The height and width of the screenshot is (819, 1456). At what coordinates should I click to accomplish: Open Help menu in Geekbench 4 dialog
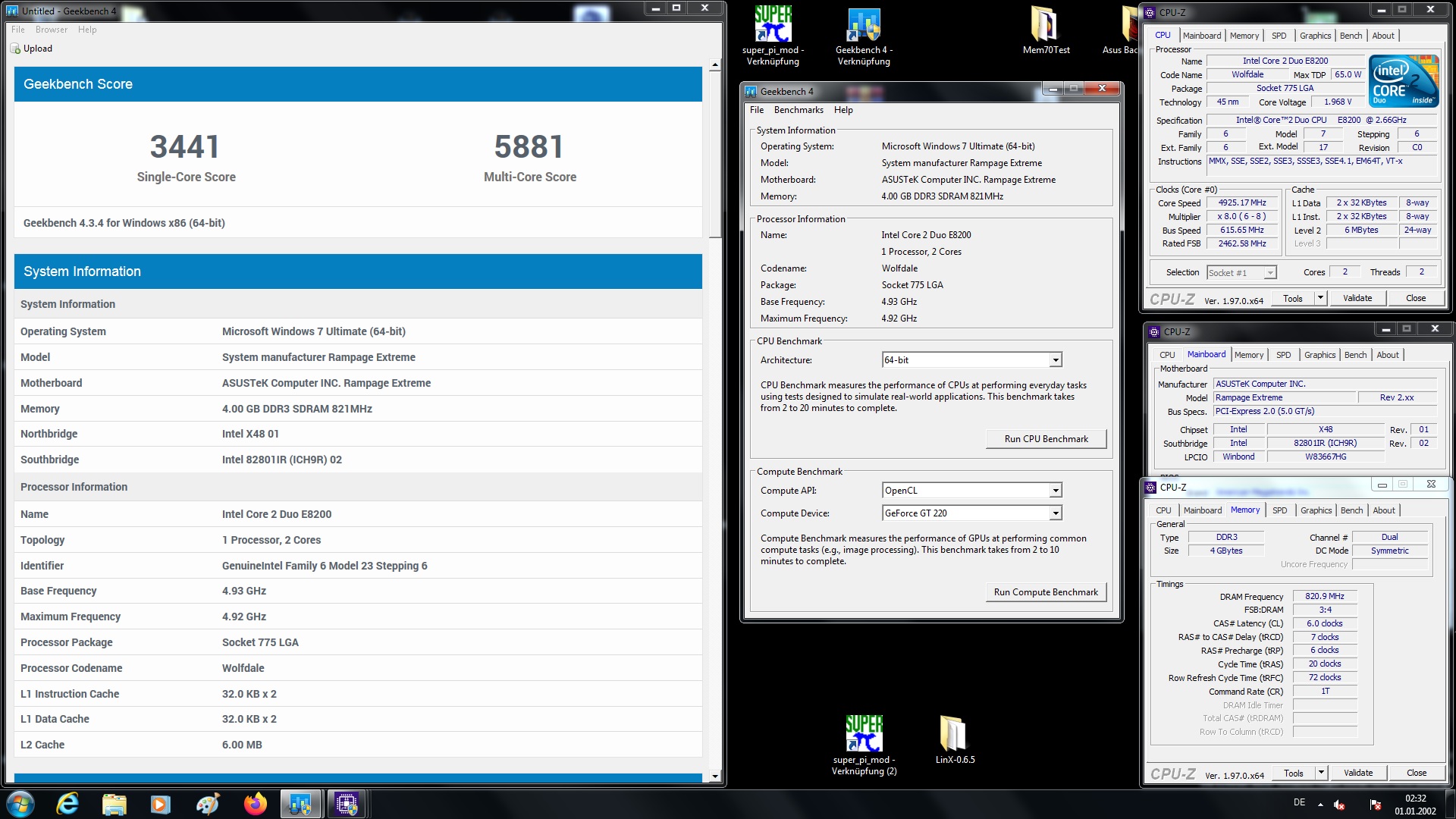(x=843, y=110)
